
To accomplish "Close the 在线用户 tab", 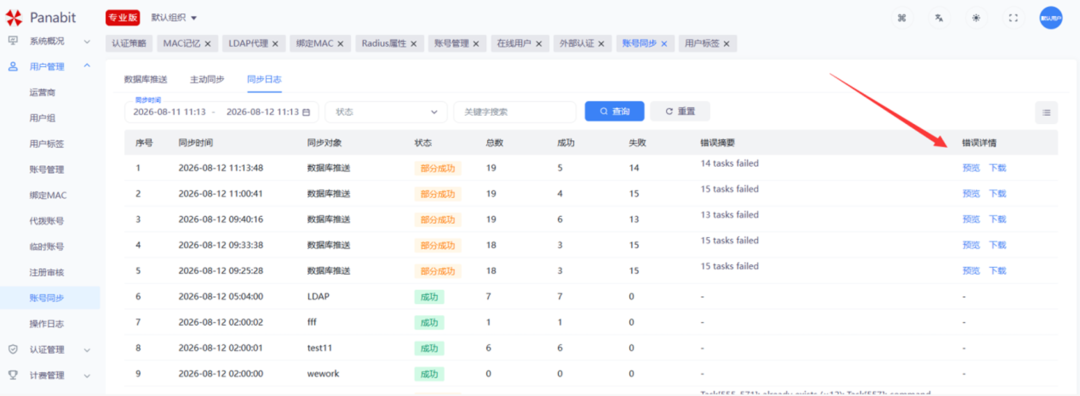I will tap(539, 43).
